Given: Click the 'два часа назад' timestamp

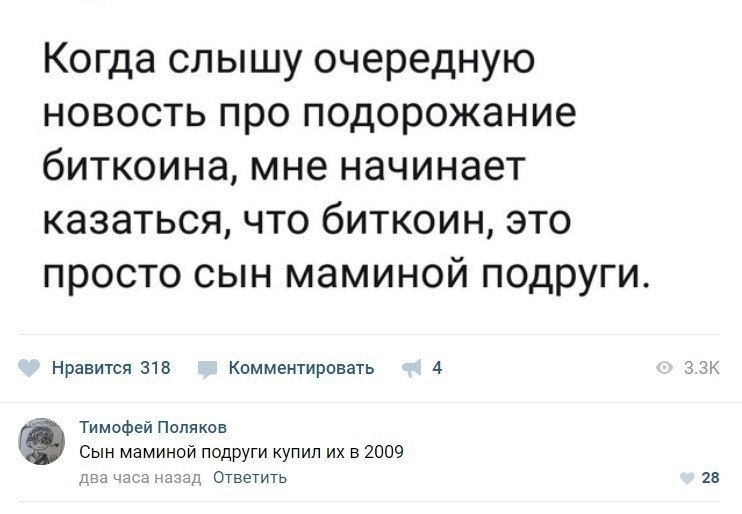Looking at the screenshot, I should [x=140, y=477].
